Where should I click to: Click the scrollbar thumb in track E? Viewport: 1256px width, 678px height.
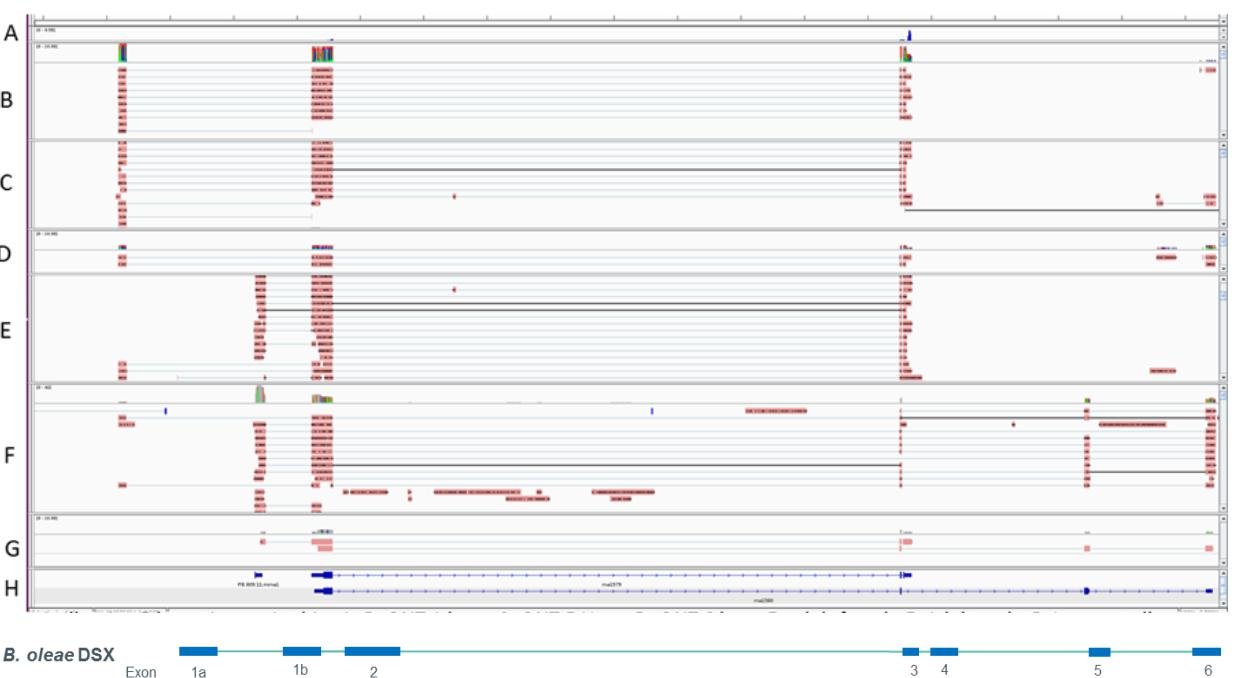click(x=1225, y=295)
